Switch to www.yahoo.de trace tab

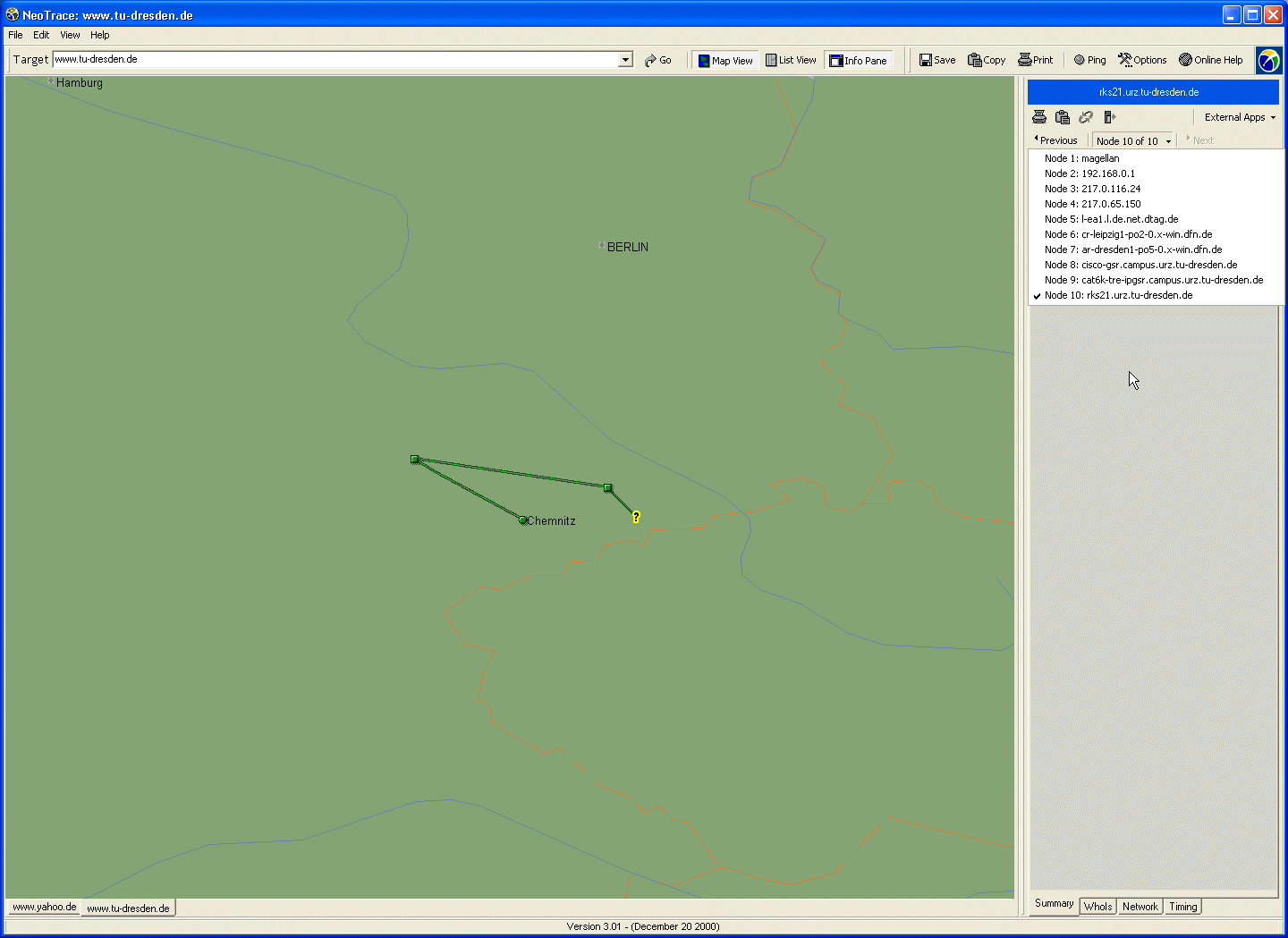click(x=44, y=907)
